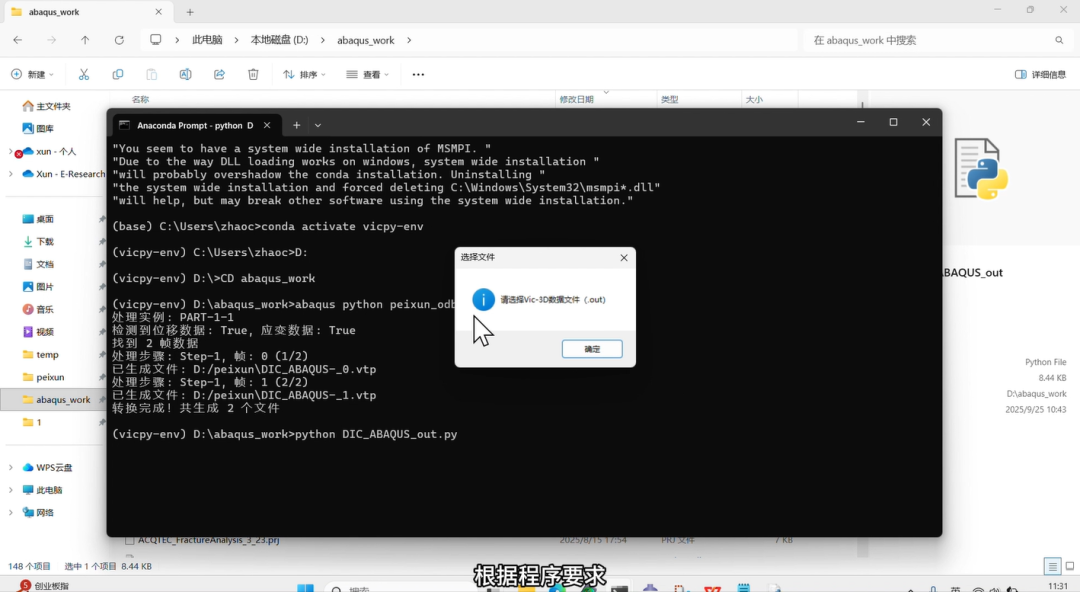1080x592 pixels.
Task: Open the terminal new-tab profile dropdown arrow
Action: [x=318, y=125]
